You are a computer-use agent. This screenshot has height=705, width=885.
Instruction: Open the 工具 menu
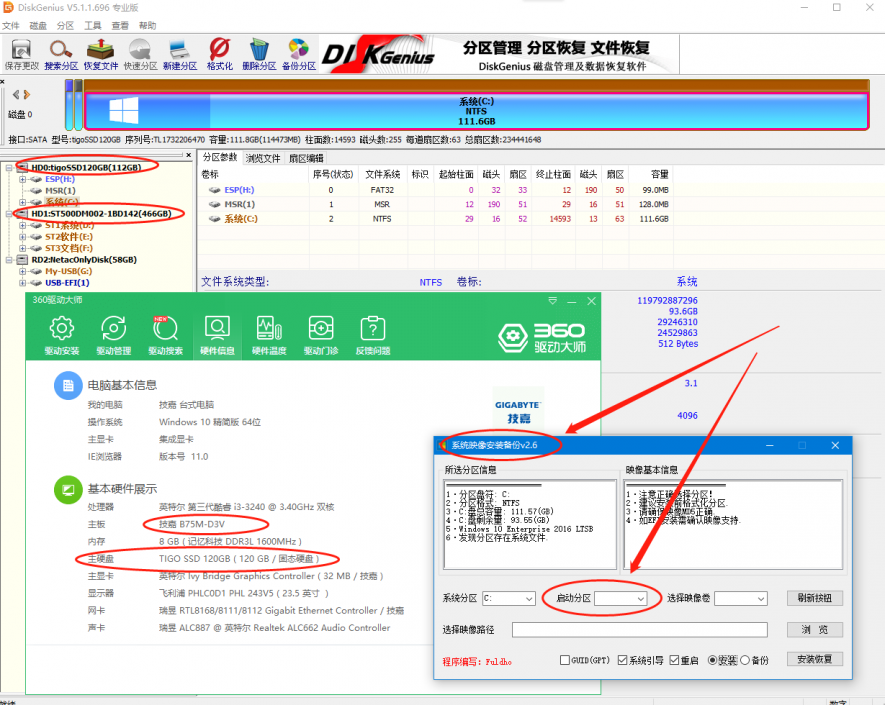pos(93,25)
